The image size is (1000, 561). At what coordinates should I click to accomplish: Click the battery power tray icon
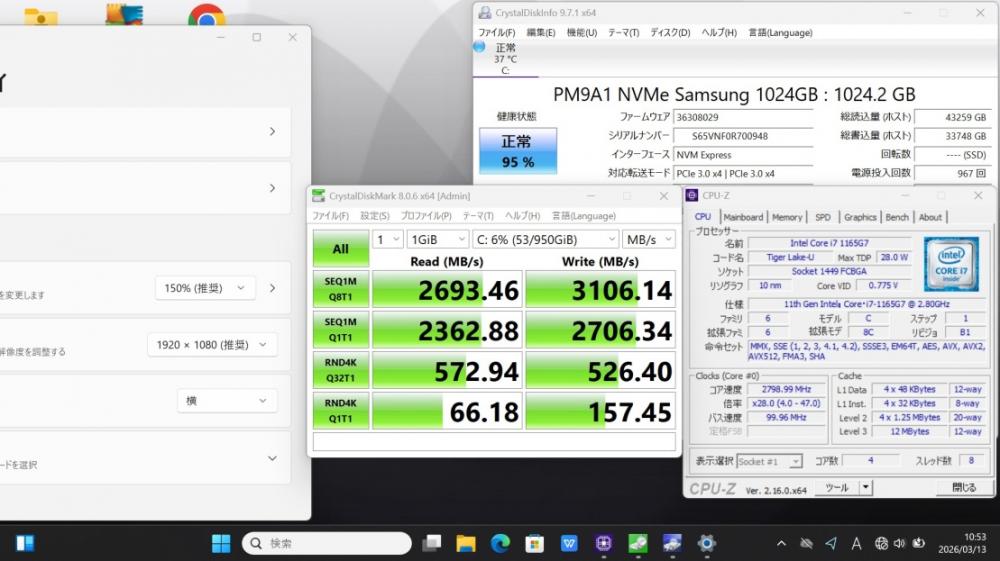tap(918, 543)
